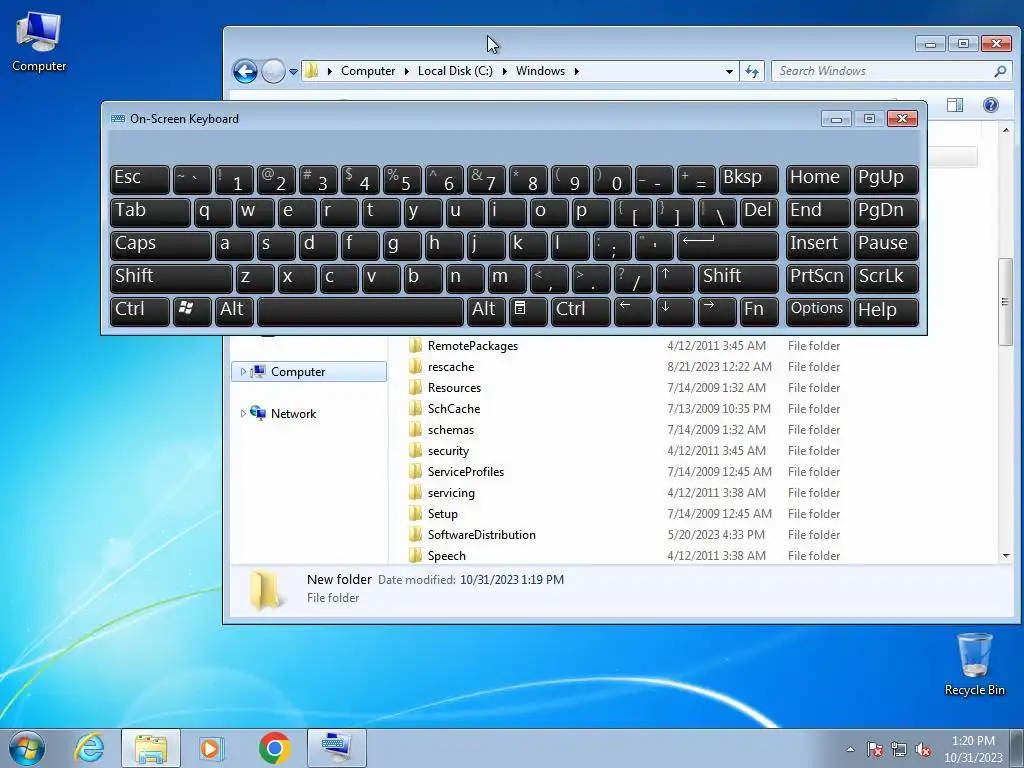Show hidden tray icons arrow
Viewport: 1024px width, 768px height.
click(x=850, y=750)
